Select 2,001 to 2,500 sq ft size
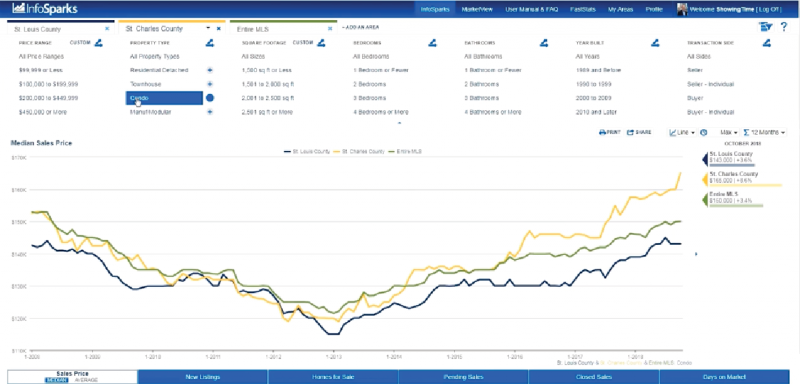 268,98
